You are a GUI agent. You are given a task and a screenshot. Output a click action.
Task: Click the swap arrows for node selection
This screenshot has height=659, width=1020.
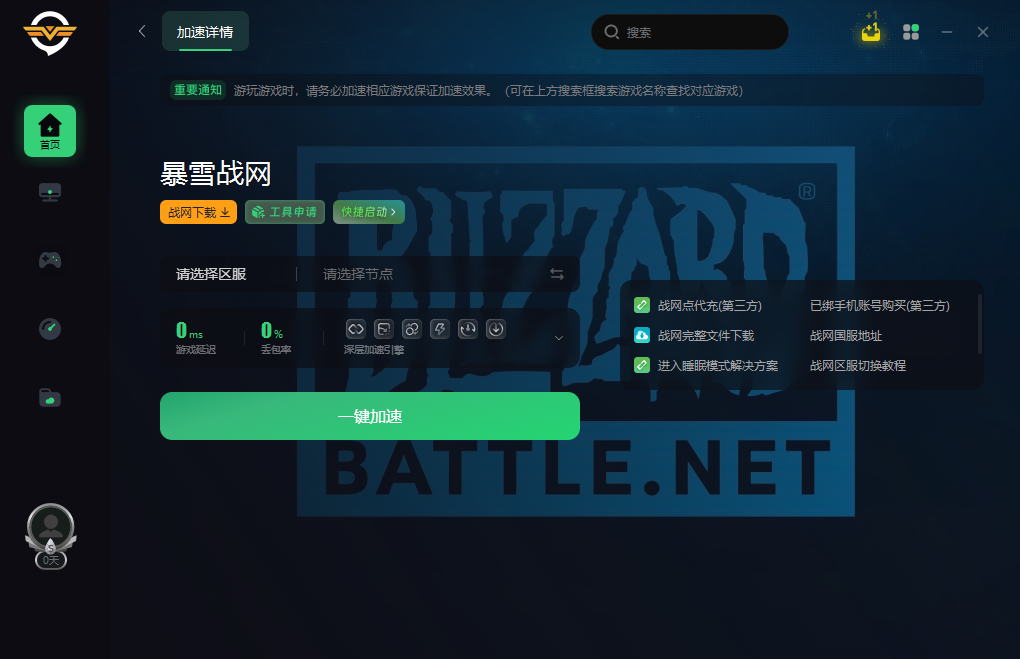coord(557,274)
